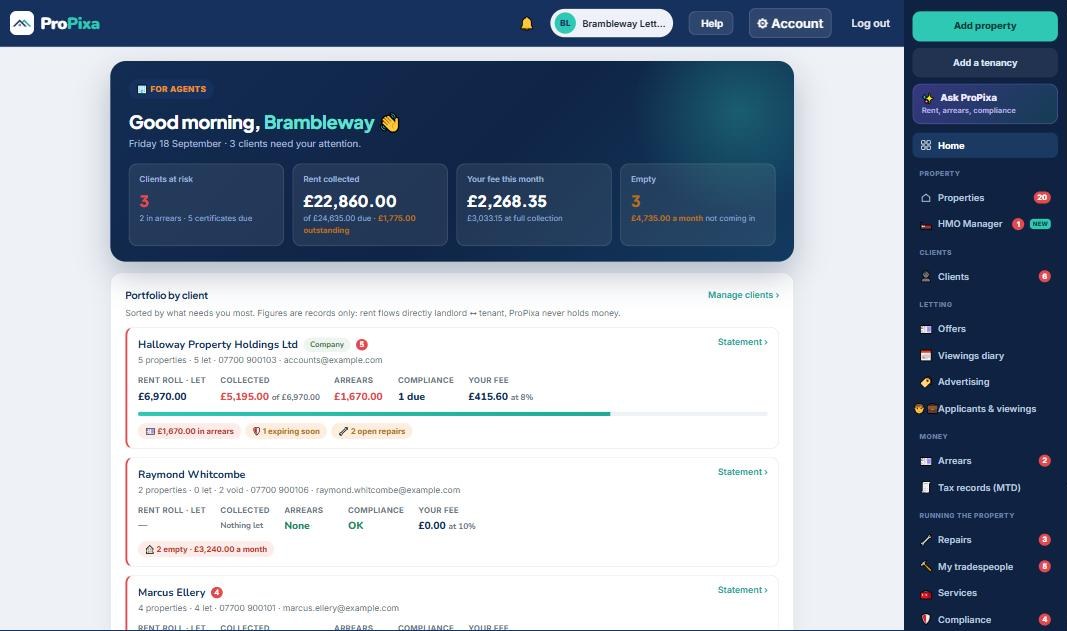Image resolution: width=1067 pixels, height=631 pixels.
Task: Open Statement for Raymond Whitcombe
Action: [x=742, y=472]
